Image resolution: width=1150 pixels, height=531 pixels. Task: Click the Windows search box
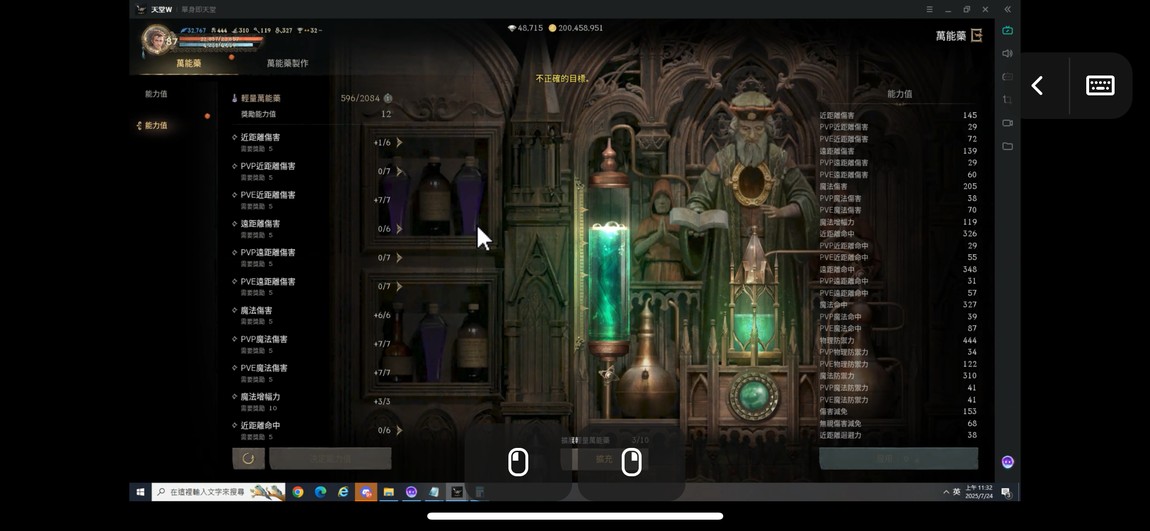[x=219, y=492]
